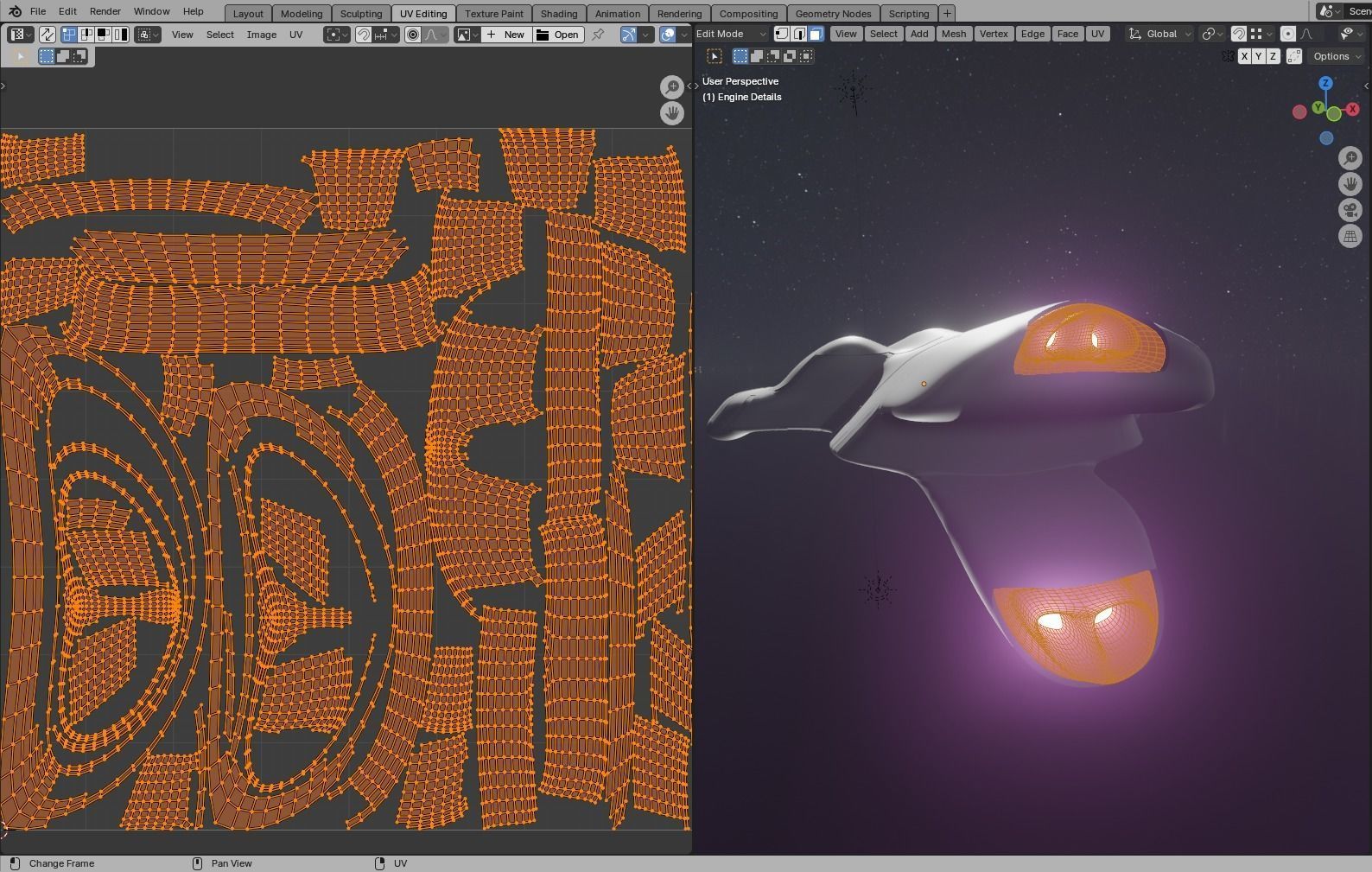Click New image button
Image resolution: width=1372 pixels, height=872 pixels.
tap(506, 35)
